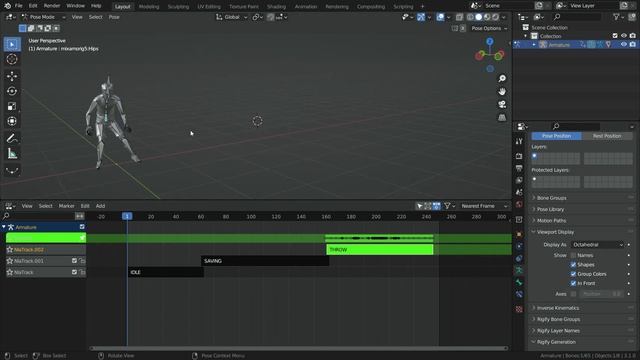Open the Object Data armature properties tab

tap(519, 270)
